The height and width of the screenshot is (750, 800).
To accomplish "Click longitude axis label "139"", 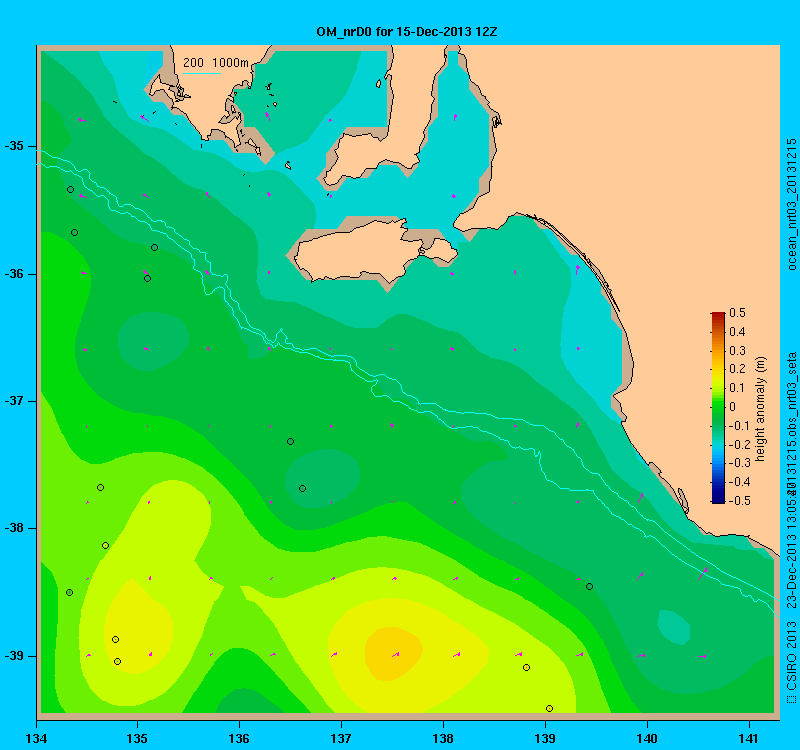I will [545, 739].
